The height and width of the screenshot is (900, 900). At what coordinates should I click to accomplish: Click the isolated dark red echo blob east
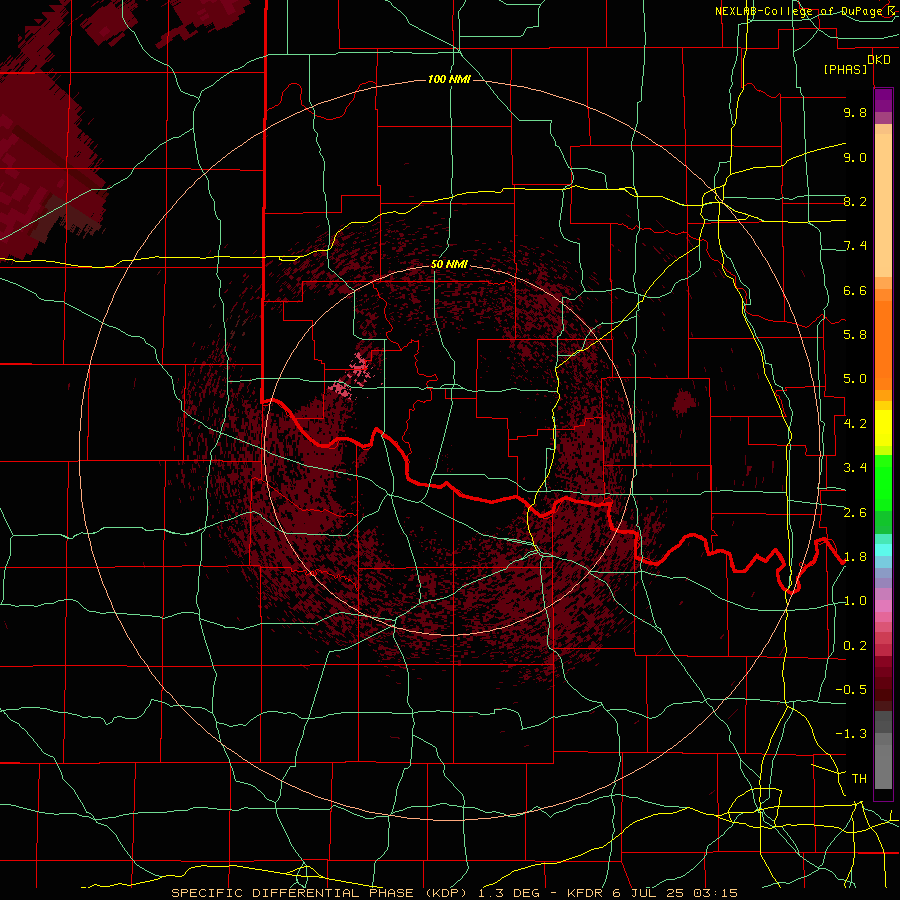click(684, 401)
